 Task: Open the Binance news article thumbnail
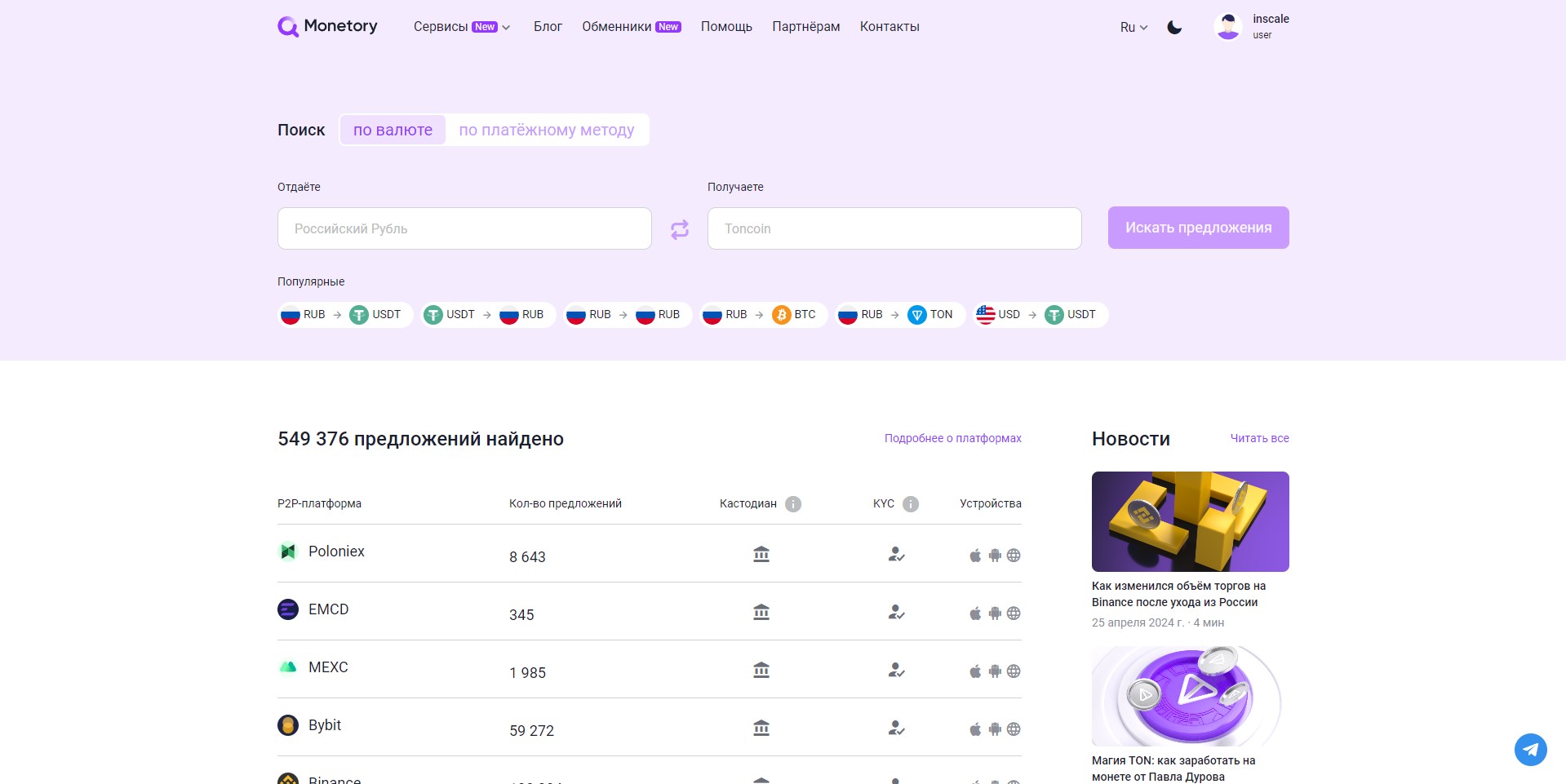pos(1191,521)
